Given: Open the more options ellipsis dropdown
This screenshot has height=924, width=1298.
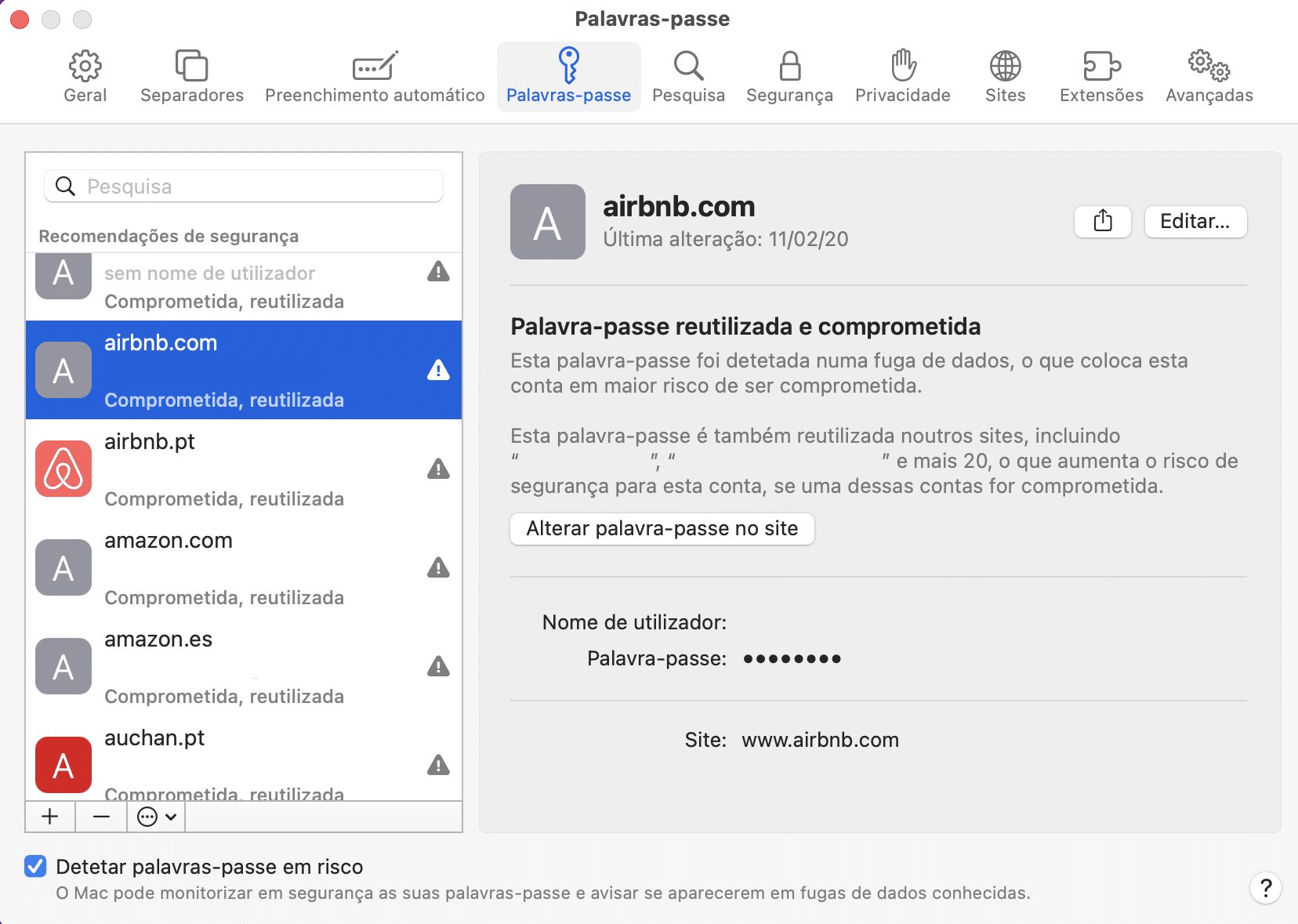Looking at the screenshot, I should point(156,817).
